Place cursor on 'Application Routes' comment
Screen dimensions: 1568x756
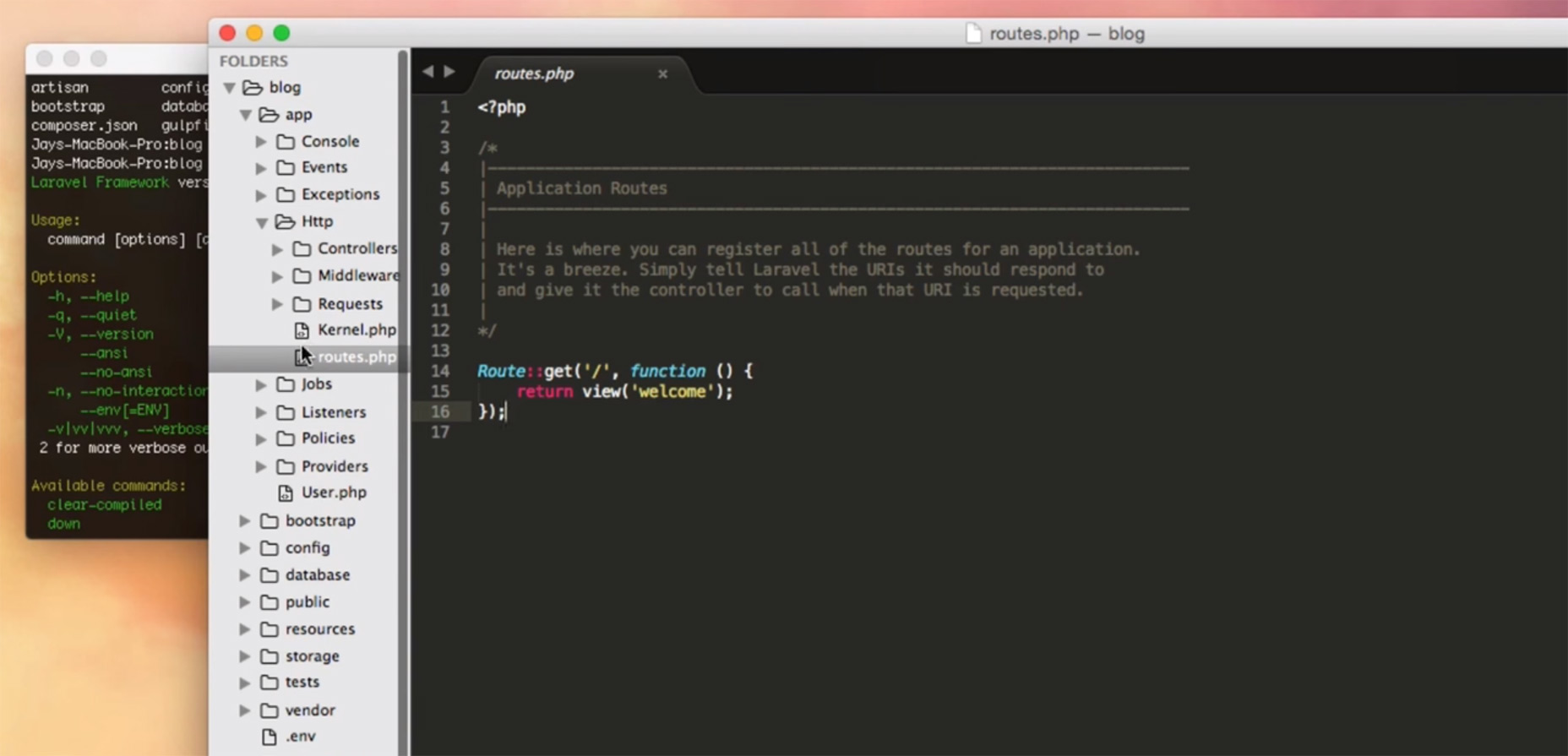tap(581, 188)
